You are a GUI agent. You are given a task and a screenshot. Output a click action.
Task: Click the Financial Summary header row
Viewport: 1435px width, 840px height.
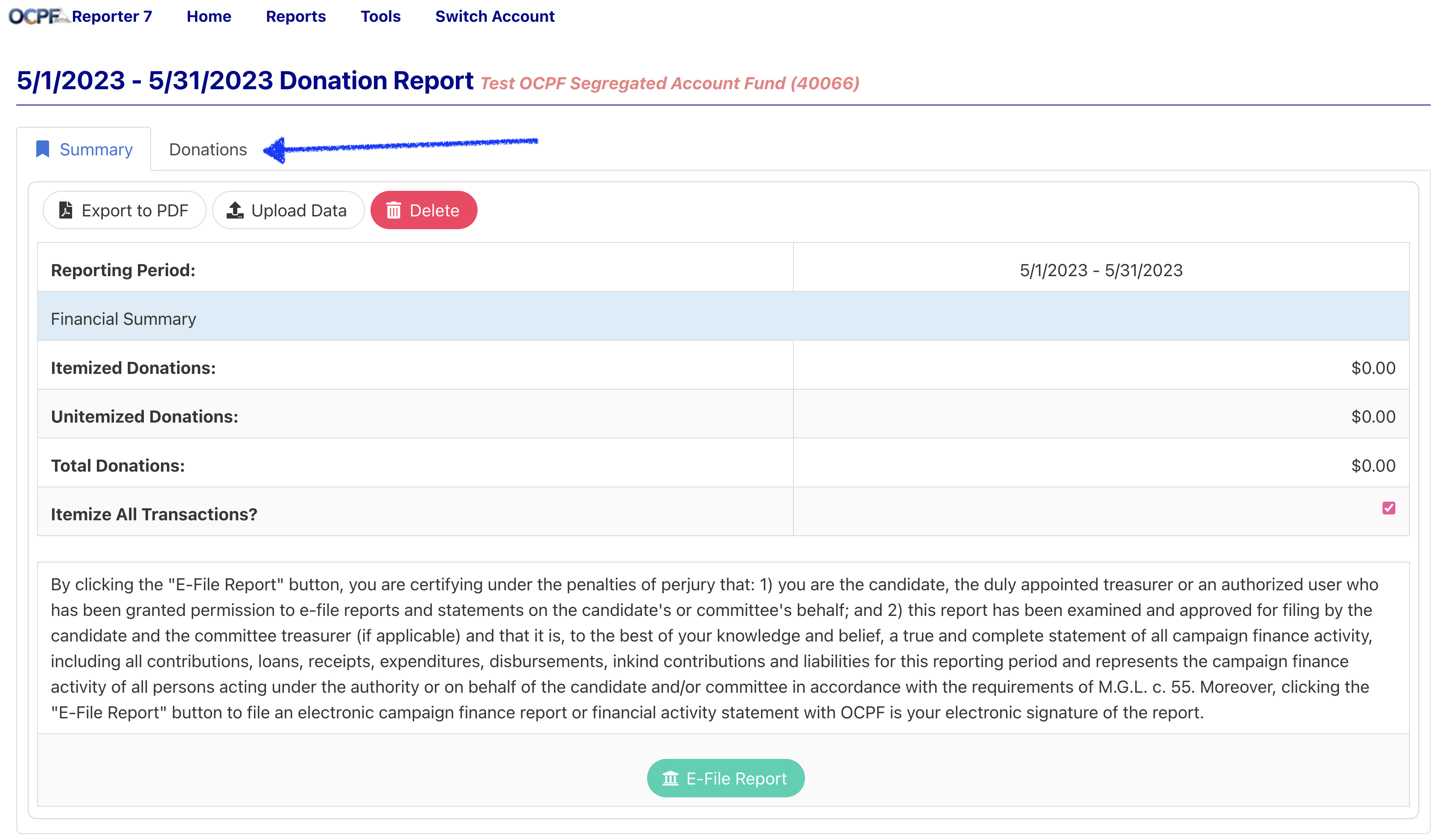click(723, 318)
